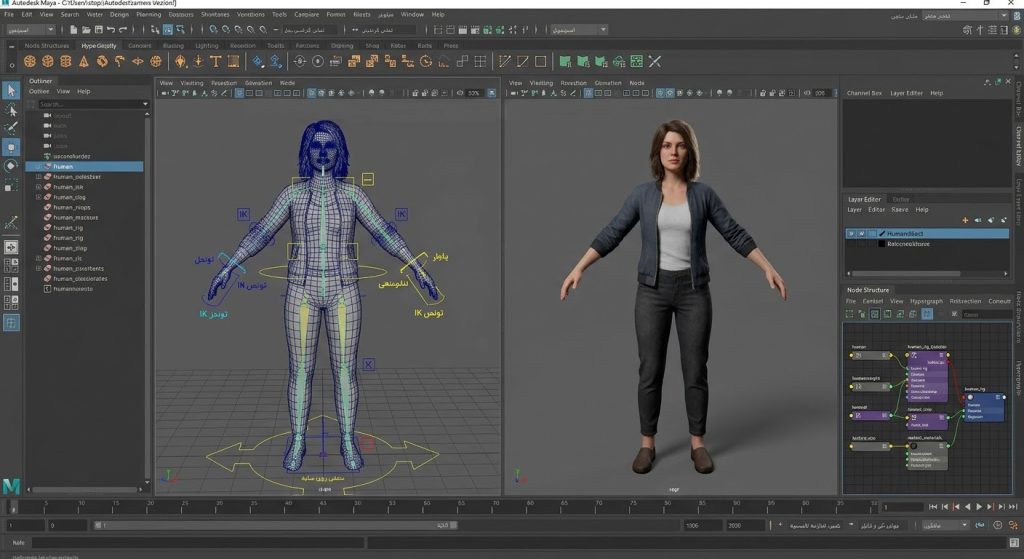
Task: Click the four-pane layout icon in left toolbox
Action: point(11,265)
